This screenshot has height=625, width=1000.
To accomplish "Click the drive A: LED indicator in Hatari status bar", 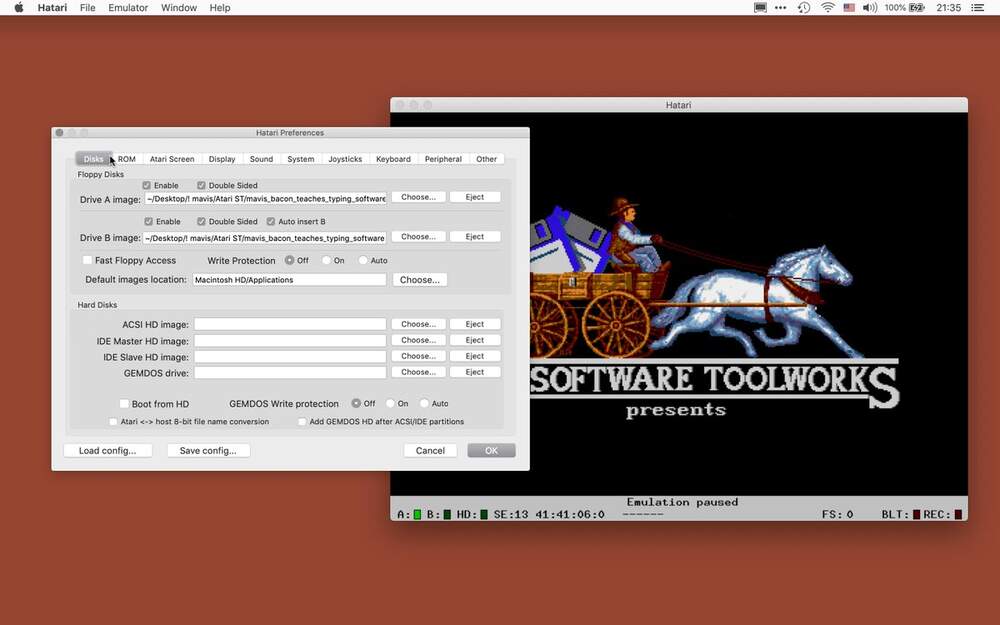I will (x=417, y=514).
